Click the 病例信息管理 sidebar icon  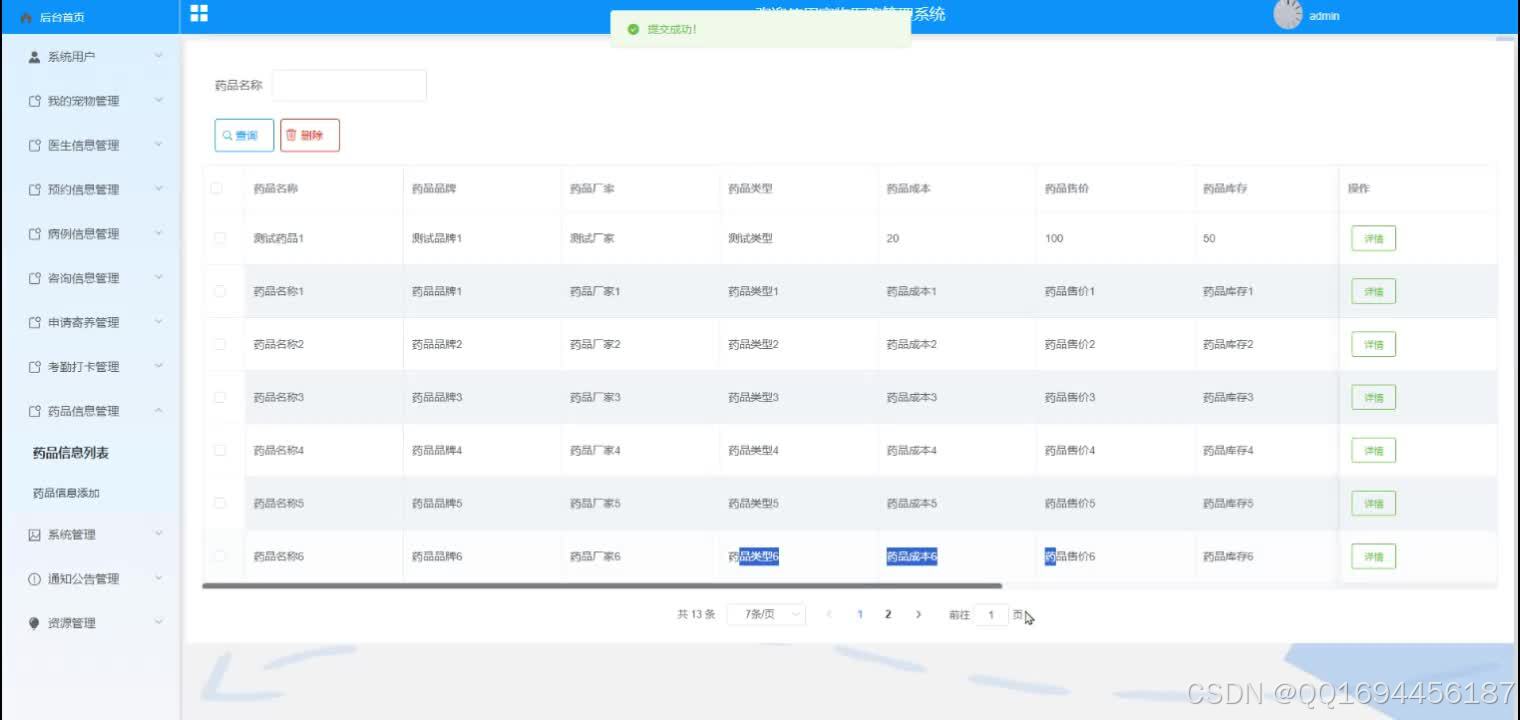(35, 234)
